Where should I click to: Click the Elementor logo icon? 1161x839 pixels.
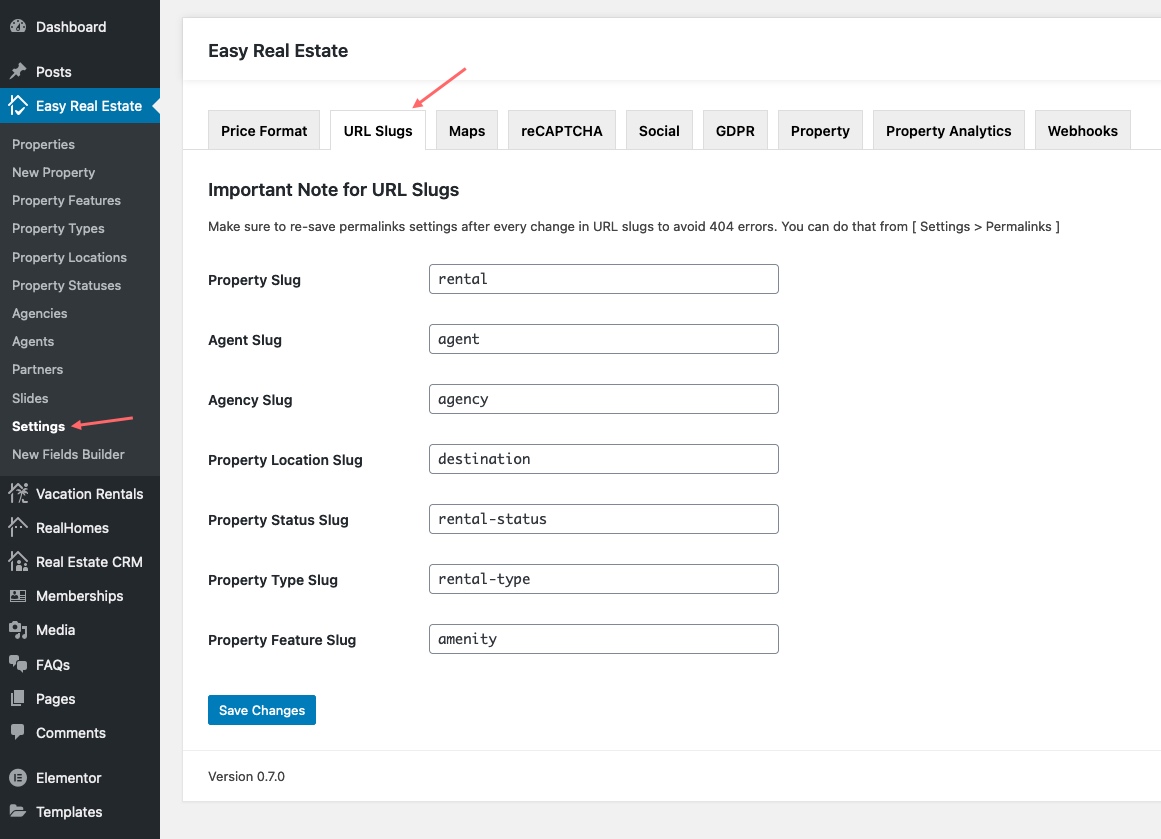click(x=18, y=778)
